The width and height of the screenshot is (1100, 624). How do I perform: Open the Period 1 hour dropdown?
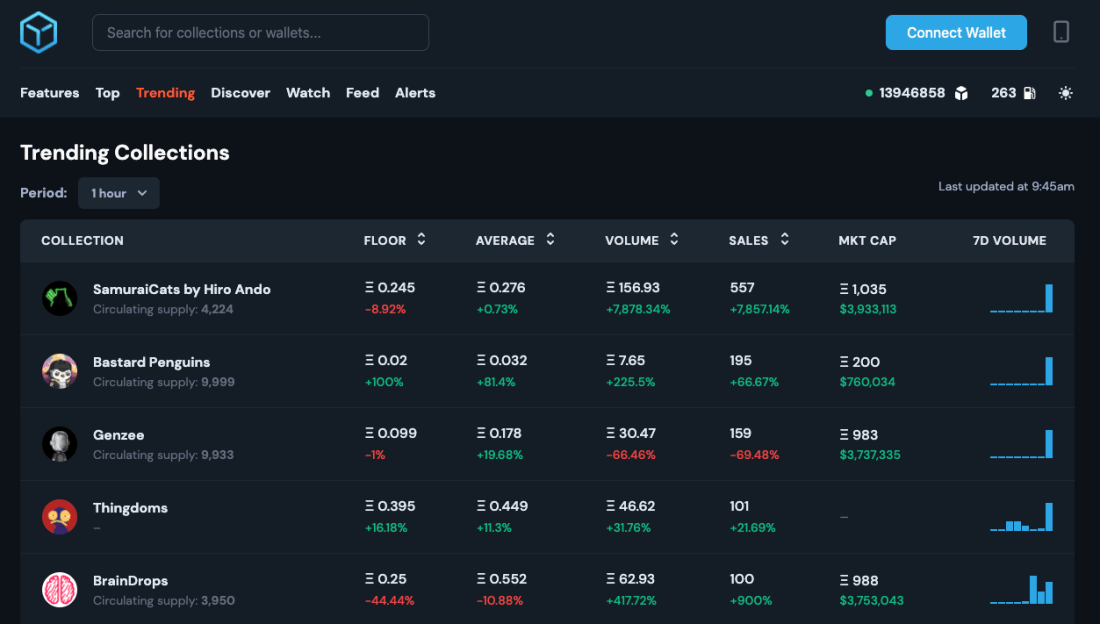[119, 193]
